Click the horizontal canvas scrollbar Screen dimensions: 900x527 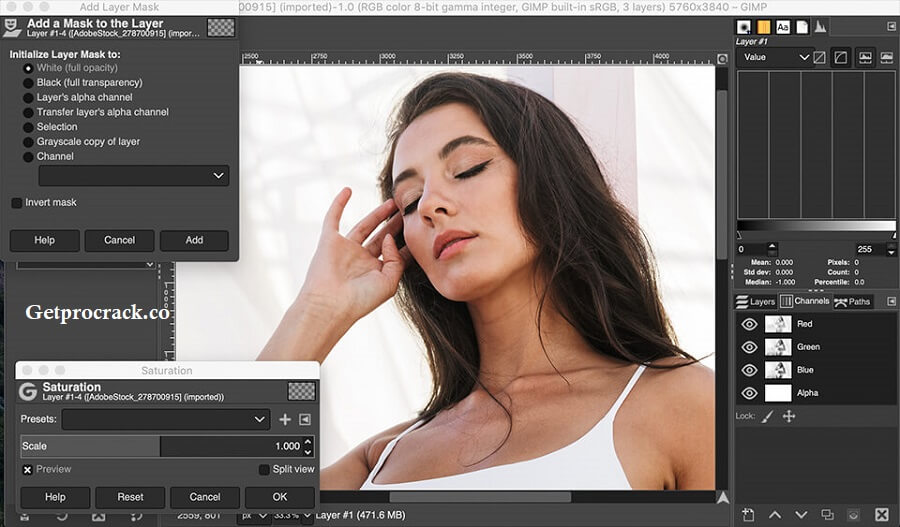click(480, 497)
